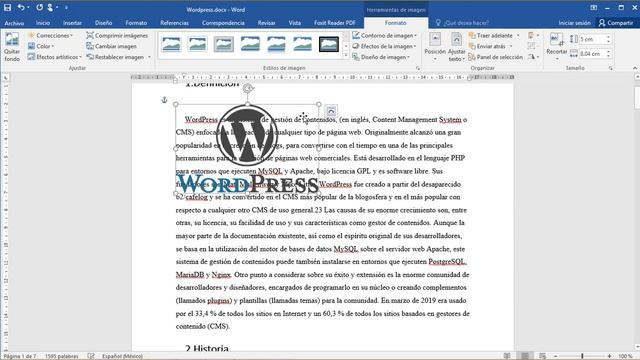This screenshot has height=360, width=640.
Task: Click zoom level 100 %
Action: [x=625, y=356]
